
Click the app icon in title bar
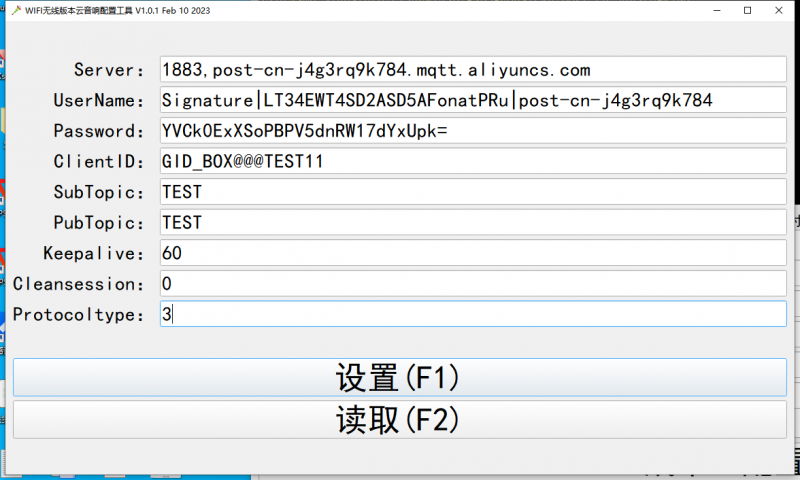tap(15, 10)
